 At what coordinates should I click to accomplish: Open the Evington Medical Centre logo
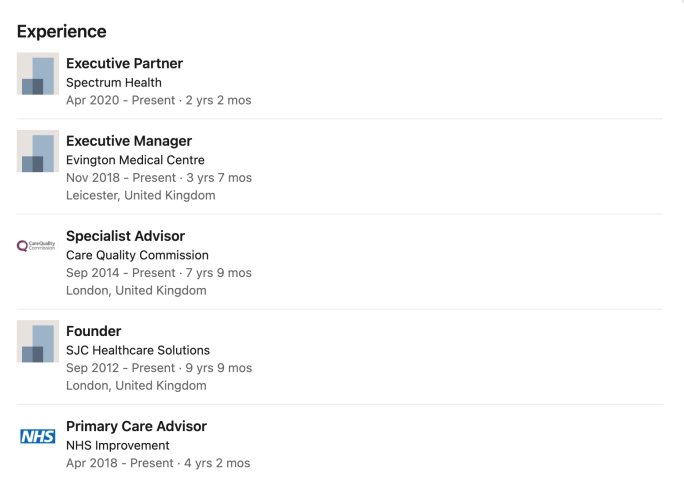coord(38,151)
